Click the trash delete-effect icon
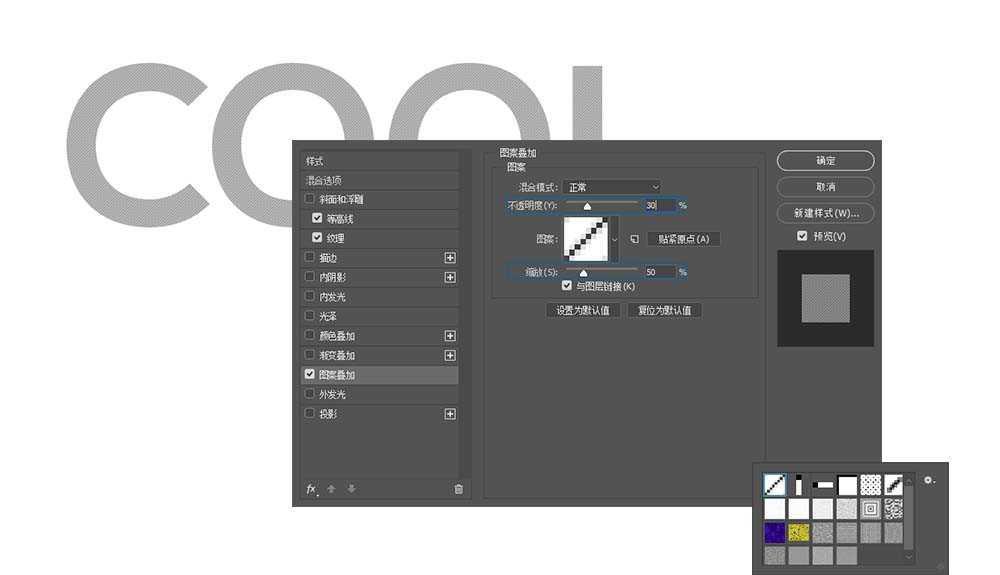Image resolution: width=1000 pixels, height=575 pixels. pos(458,489)
